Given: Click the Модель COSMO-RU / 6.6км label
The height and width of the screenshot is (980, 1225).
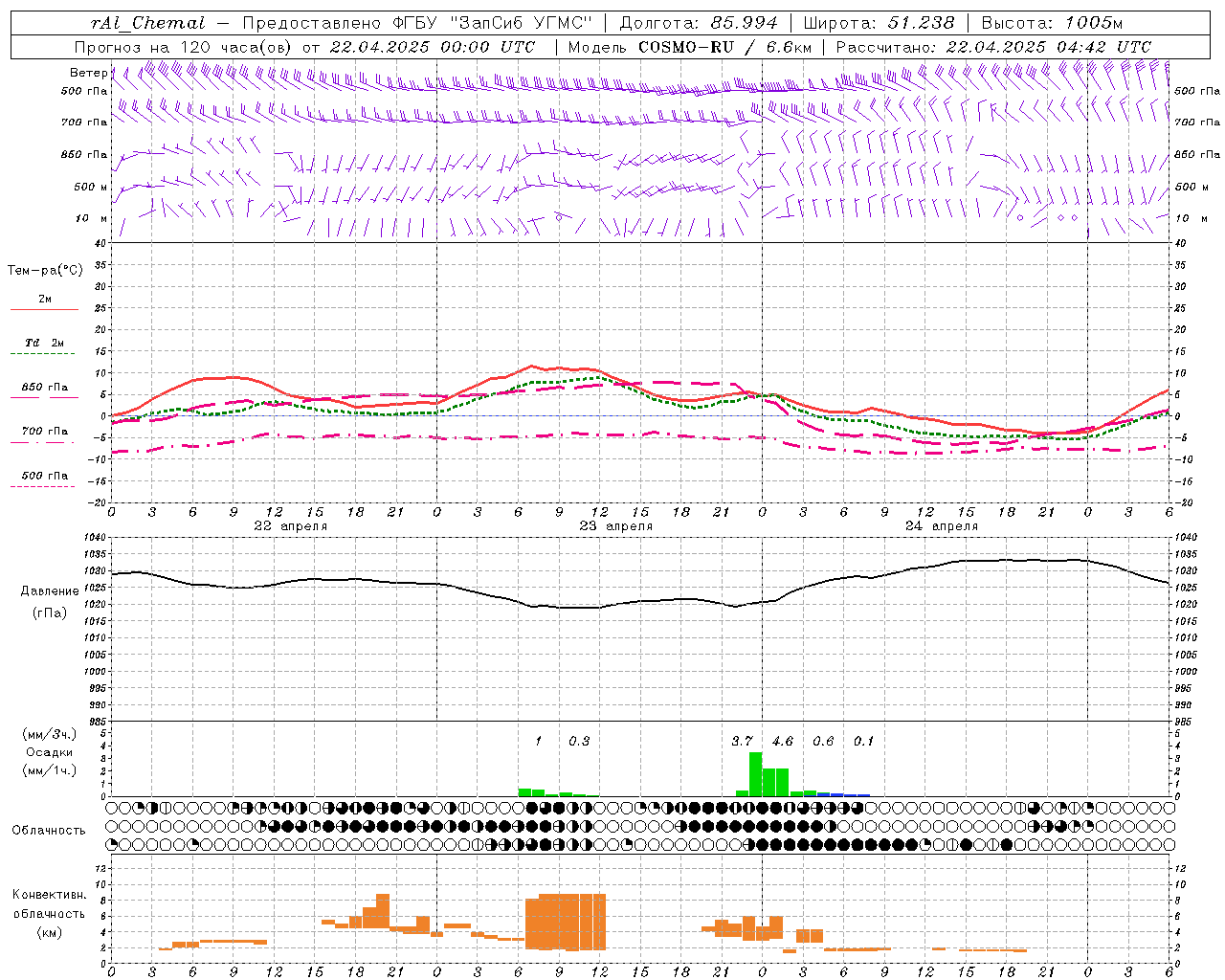Looking at the screenshot, I should click(690, 47).
